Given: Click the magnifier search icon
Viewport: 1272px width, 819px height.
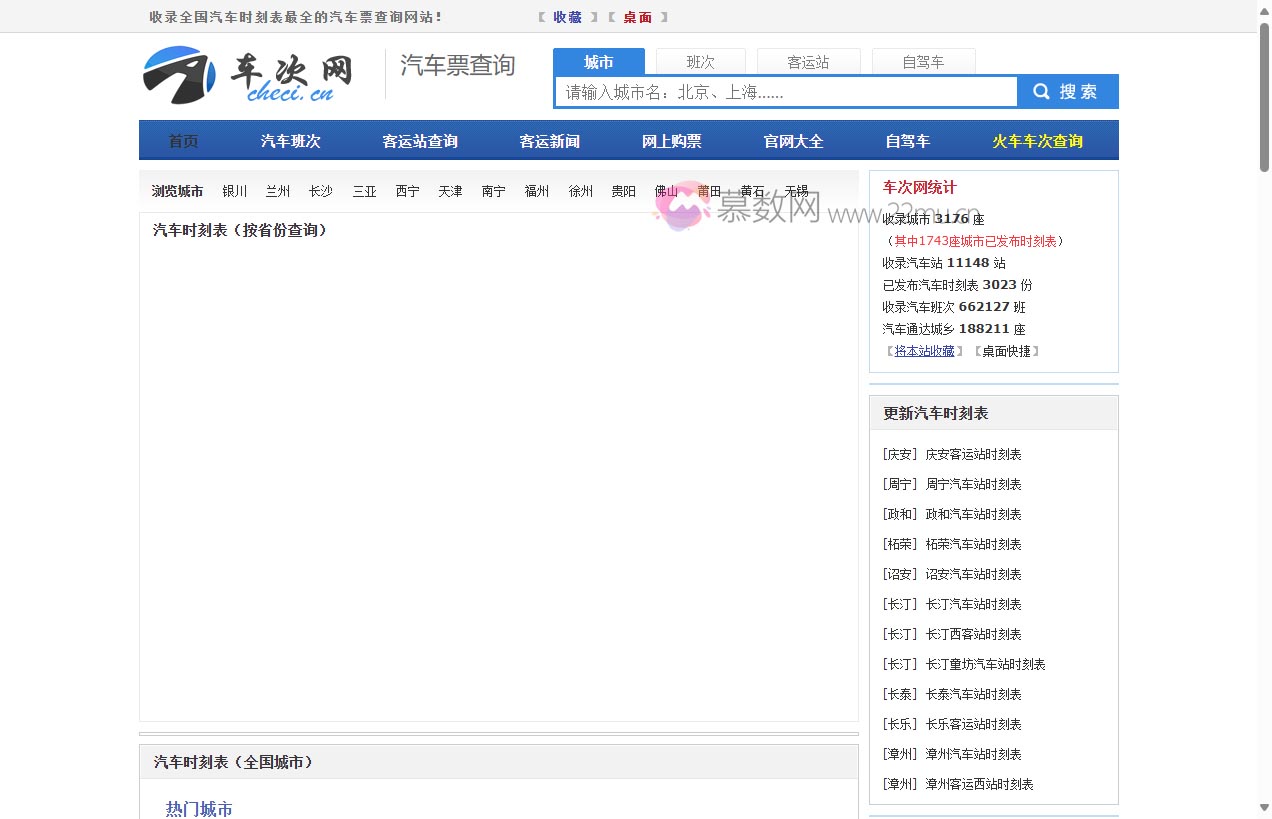Looking at the screenshot, I should [1040, 90].
